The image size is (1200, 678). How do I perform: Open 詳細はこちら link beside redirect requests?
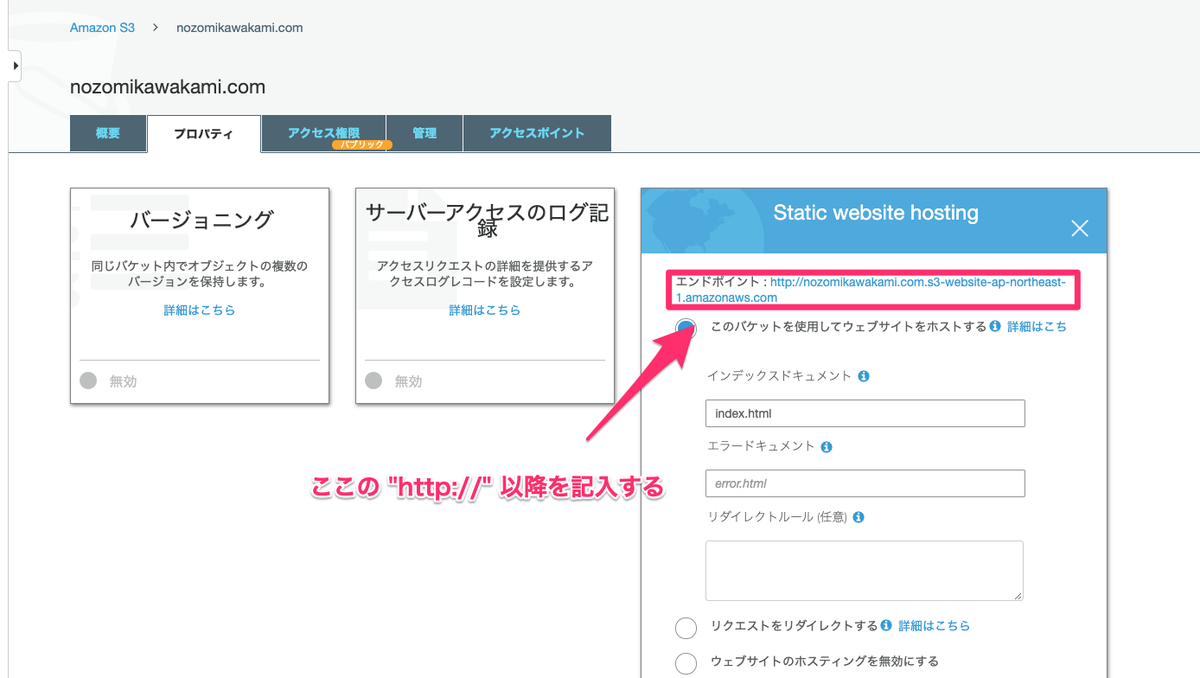click(934, 626)
